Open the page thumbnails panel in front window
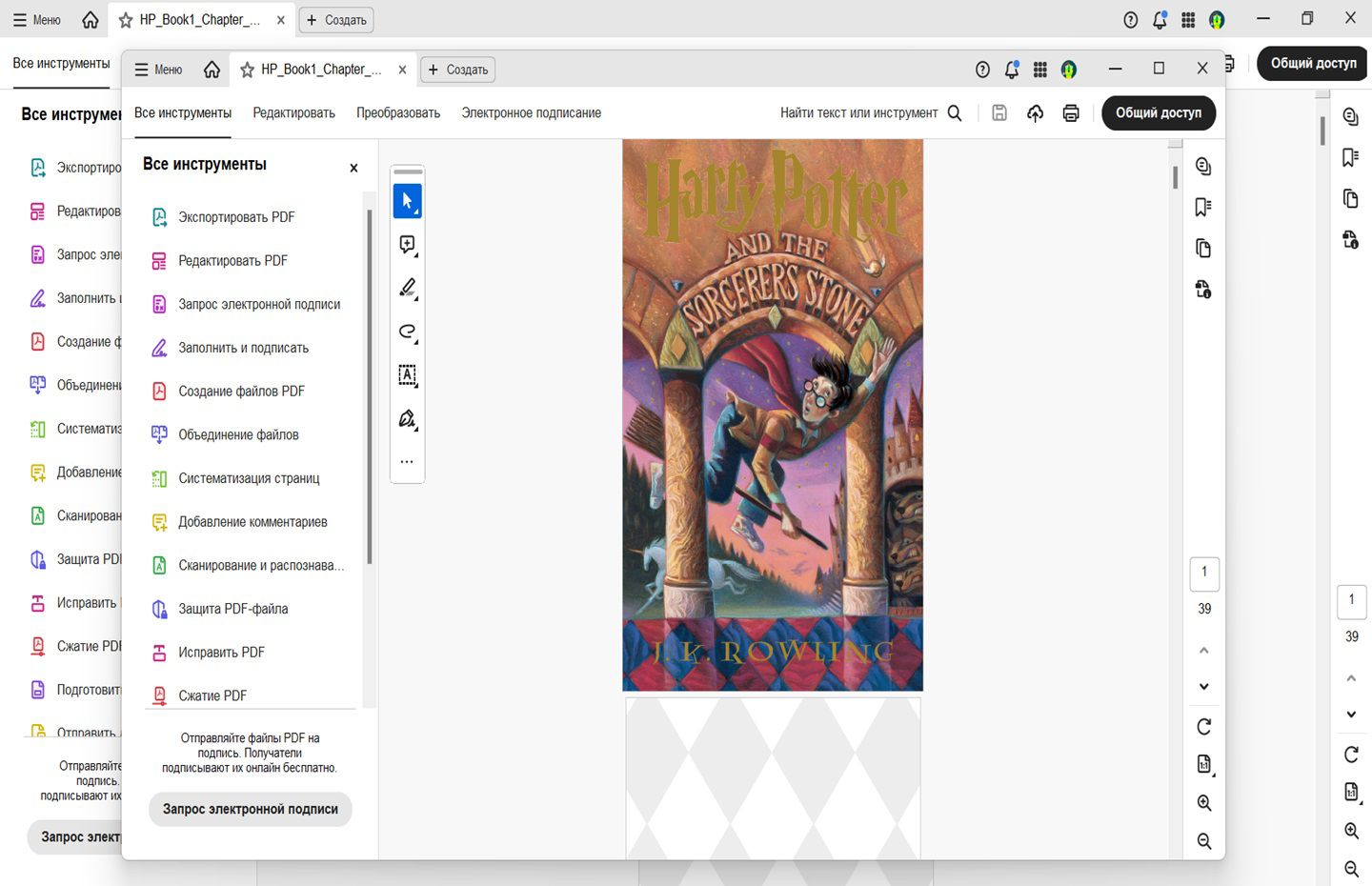Screen dimensions: 1372x886 tap(1203, 249)
